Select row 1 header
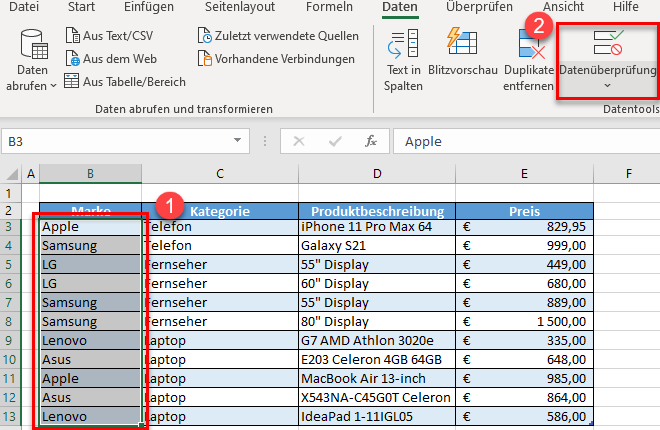This screenshot has width=660, height=430. (x=9, y=194)
